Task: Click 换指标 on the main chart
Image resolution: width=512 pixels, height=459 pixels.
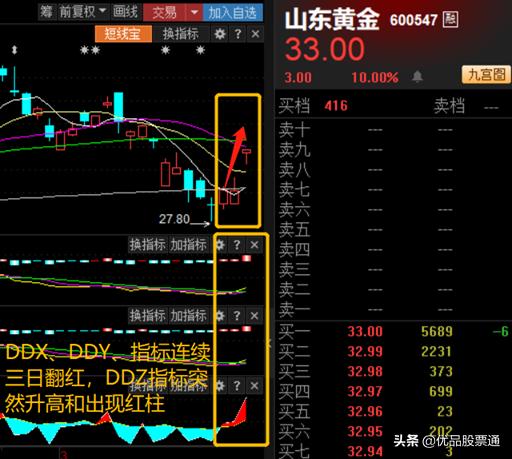Action: 181,34
